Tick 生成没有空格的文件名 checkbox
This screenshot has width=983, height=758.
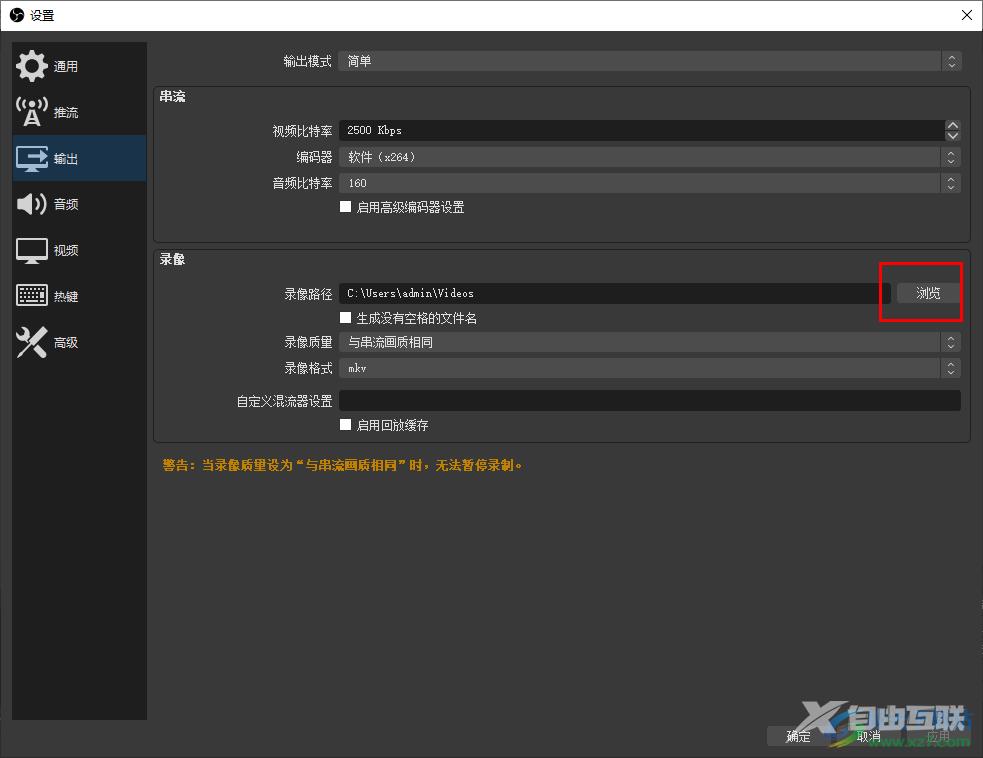coord(345,318)
